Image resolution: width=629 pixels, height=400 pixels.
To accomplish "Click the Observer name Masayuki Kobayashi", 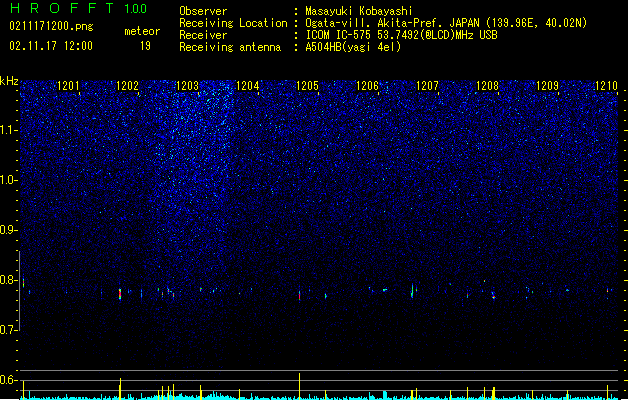I will coord(359,11).
